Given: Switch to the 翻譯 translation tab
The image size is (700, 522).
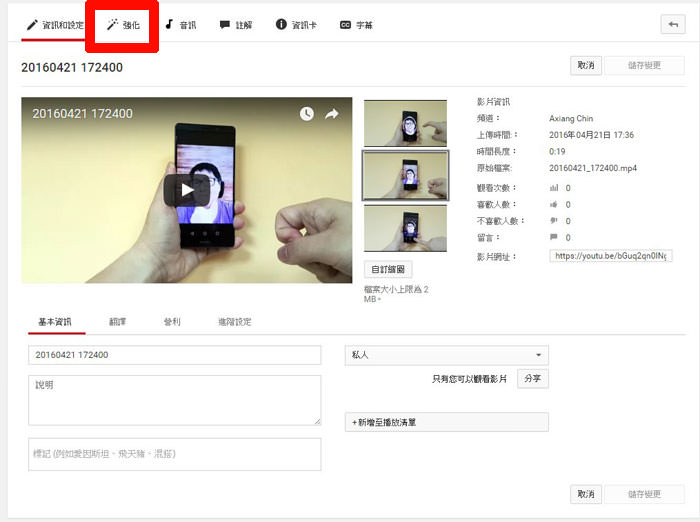Looking at the screenshot, I should [118, 322].
